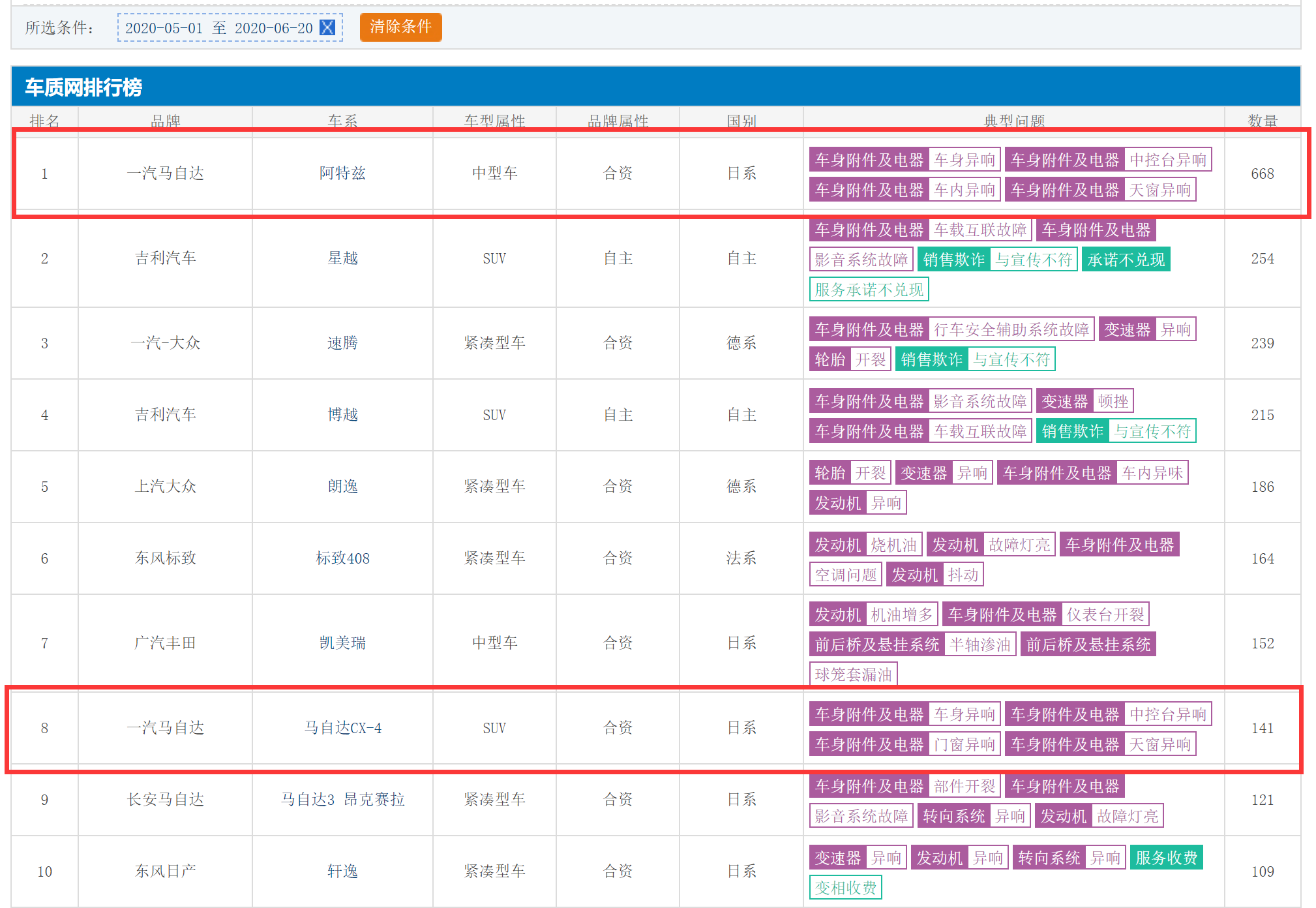
Task: Click the 车内异响 tag in 阿特兹 row
Action: [x=965, y=190]
